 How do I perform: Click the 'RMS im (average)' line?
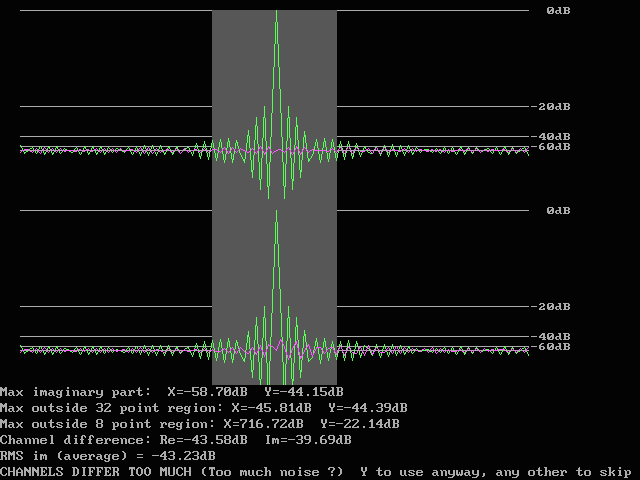(108, 456)
